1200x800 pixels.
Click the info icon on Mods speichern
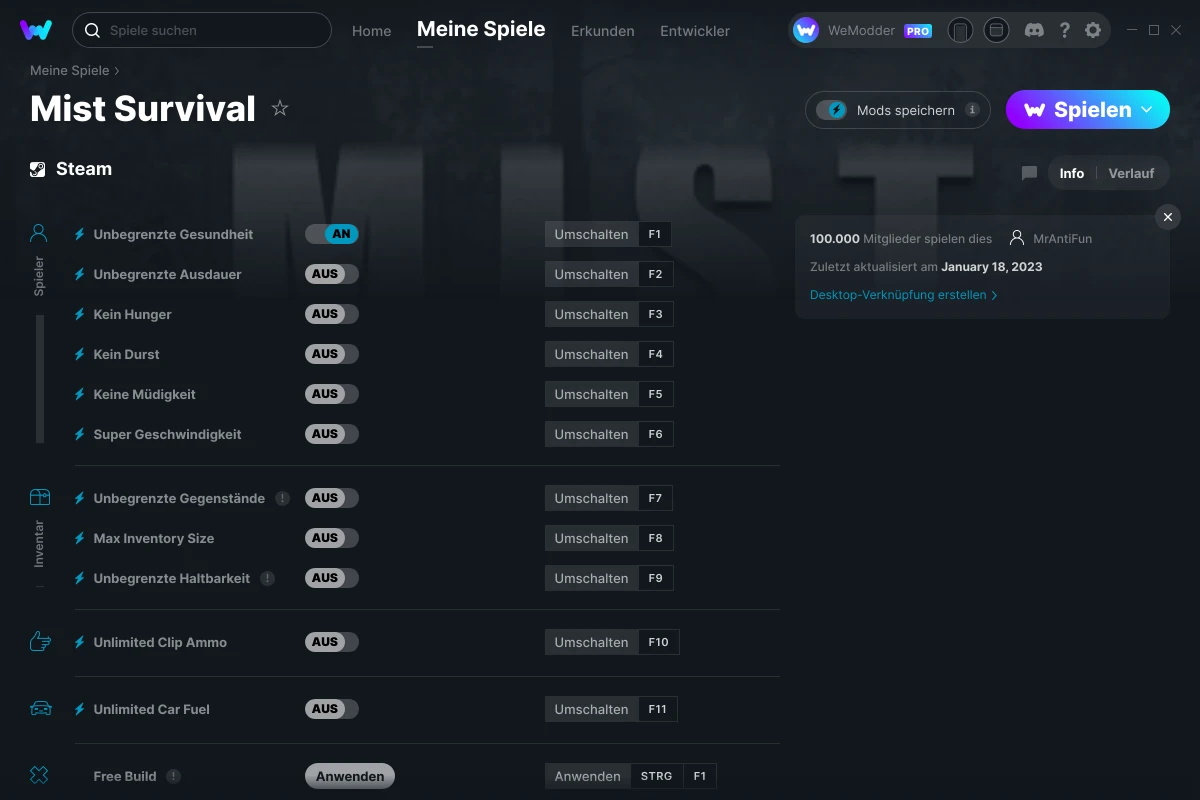(x=972, y=110)
